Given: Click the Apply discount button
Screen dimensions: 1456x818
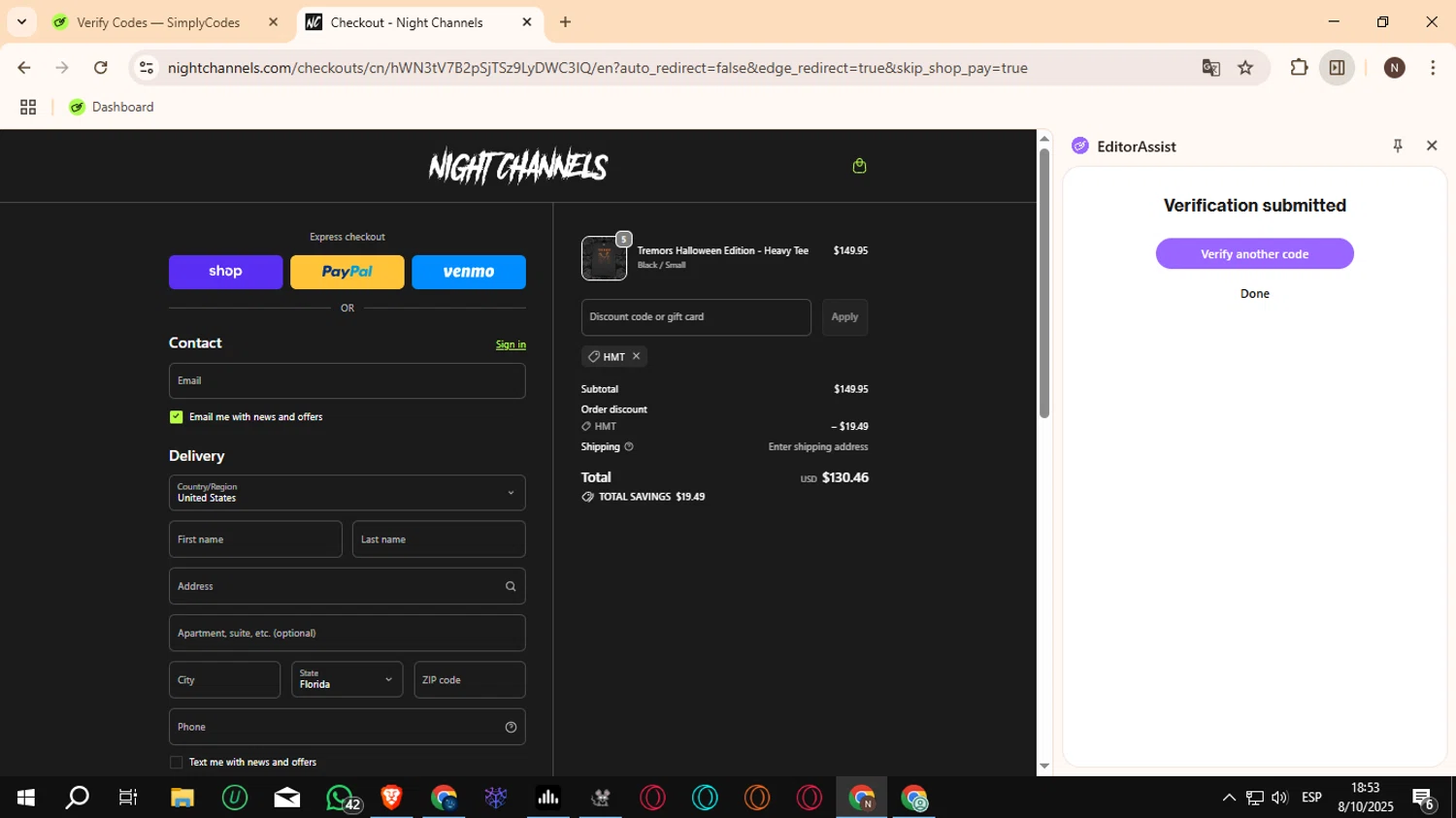Looking at the screenshot, I should coord(844,317).
